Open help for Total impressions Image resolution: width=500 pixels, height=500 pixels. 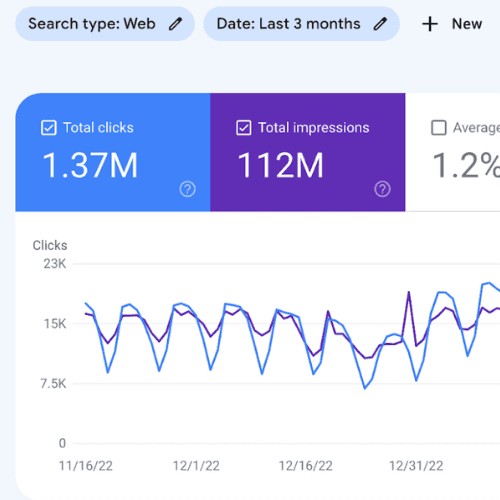pos(382,189)
